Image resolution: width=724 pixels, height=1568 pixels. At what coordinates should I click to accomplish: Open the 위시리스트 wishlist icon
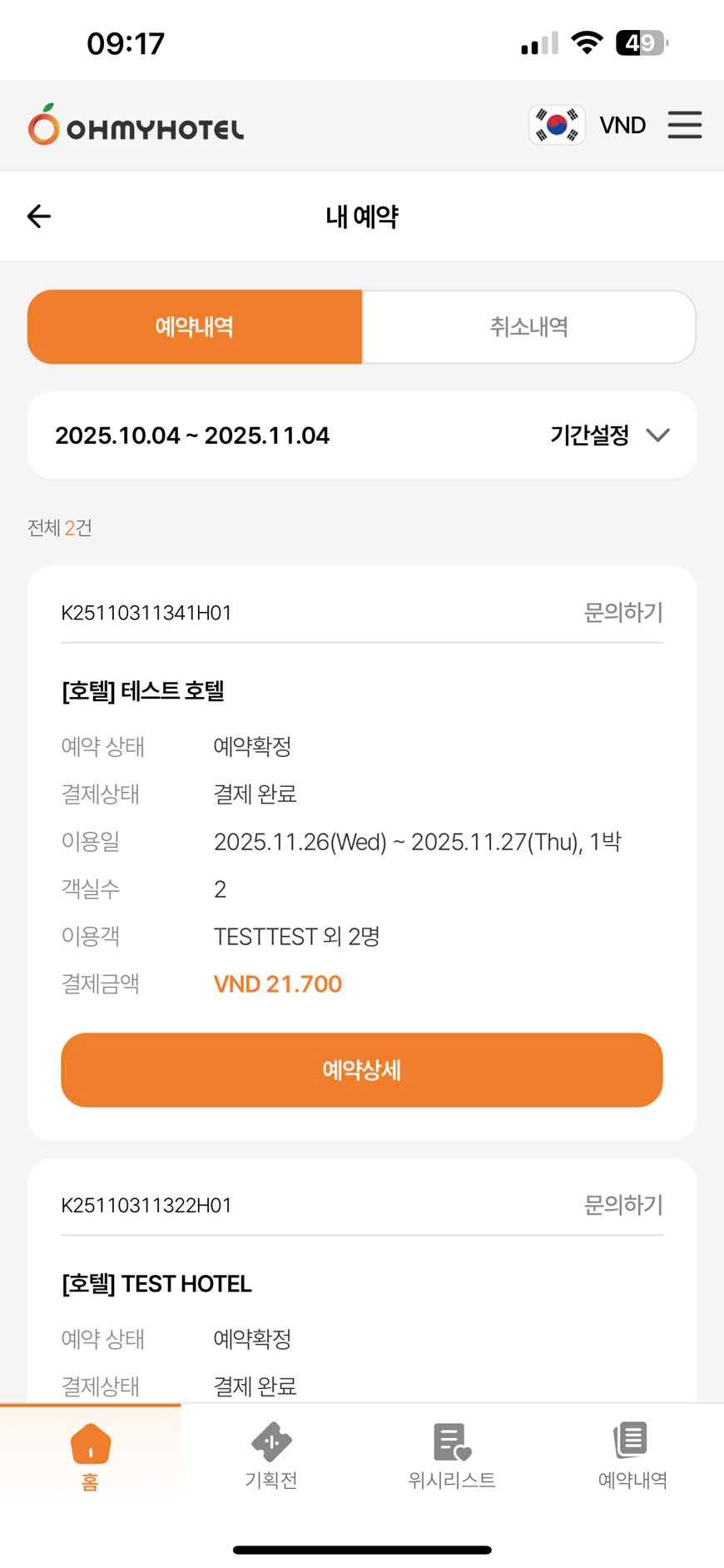(452, 1443)
